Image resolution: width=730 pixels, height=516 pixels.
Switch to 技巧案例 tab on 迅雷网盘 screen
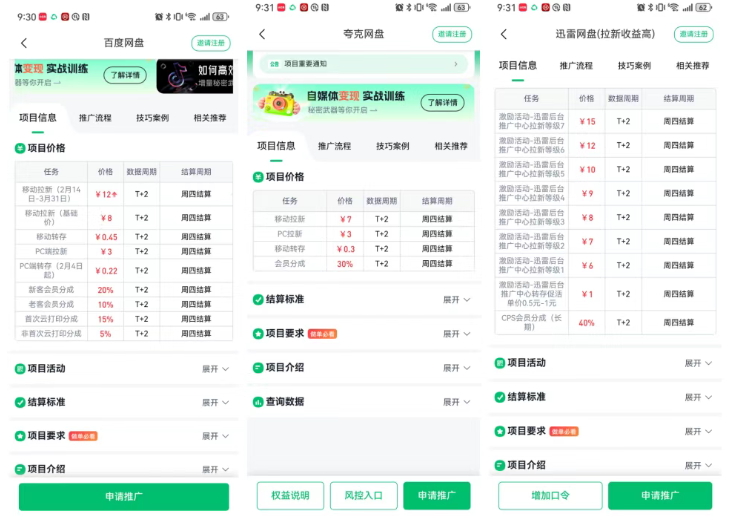(x=634, y=66)
